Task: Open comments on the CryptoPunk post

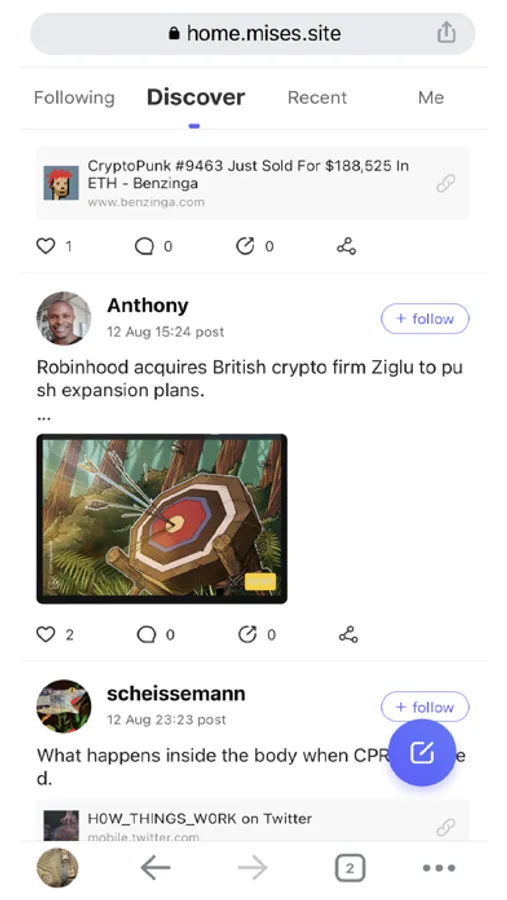Action: coord(144,246)
